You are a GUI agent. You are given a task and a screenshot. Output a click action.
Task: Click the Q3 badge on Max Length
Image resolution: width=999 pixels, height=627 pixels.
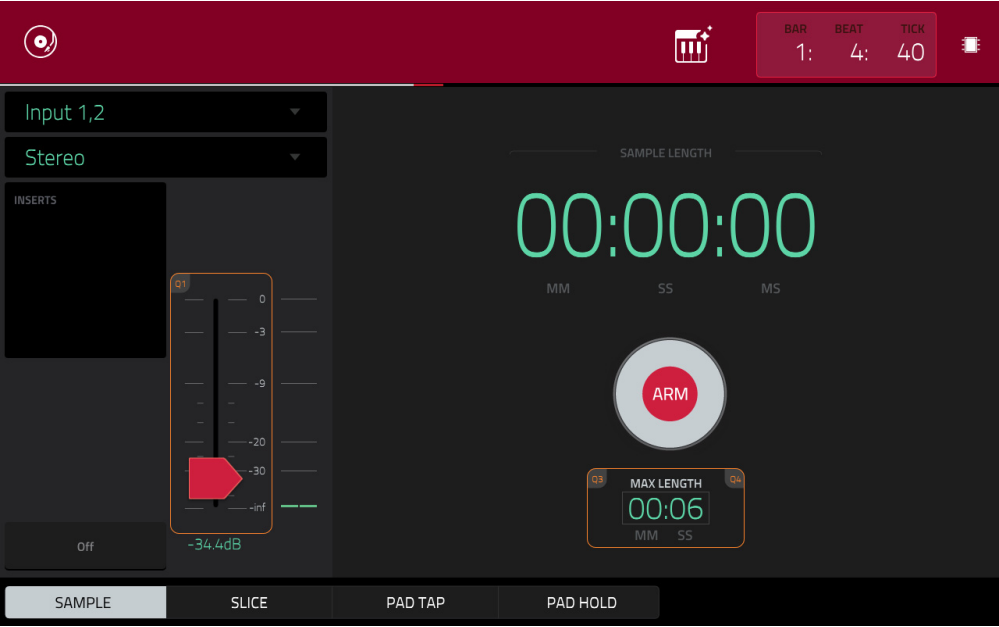(597, 479)
